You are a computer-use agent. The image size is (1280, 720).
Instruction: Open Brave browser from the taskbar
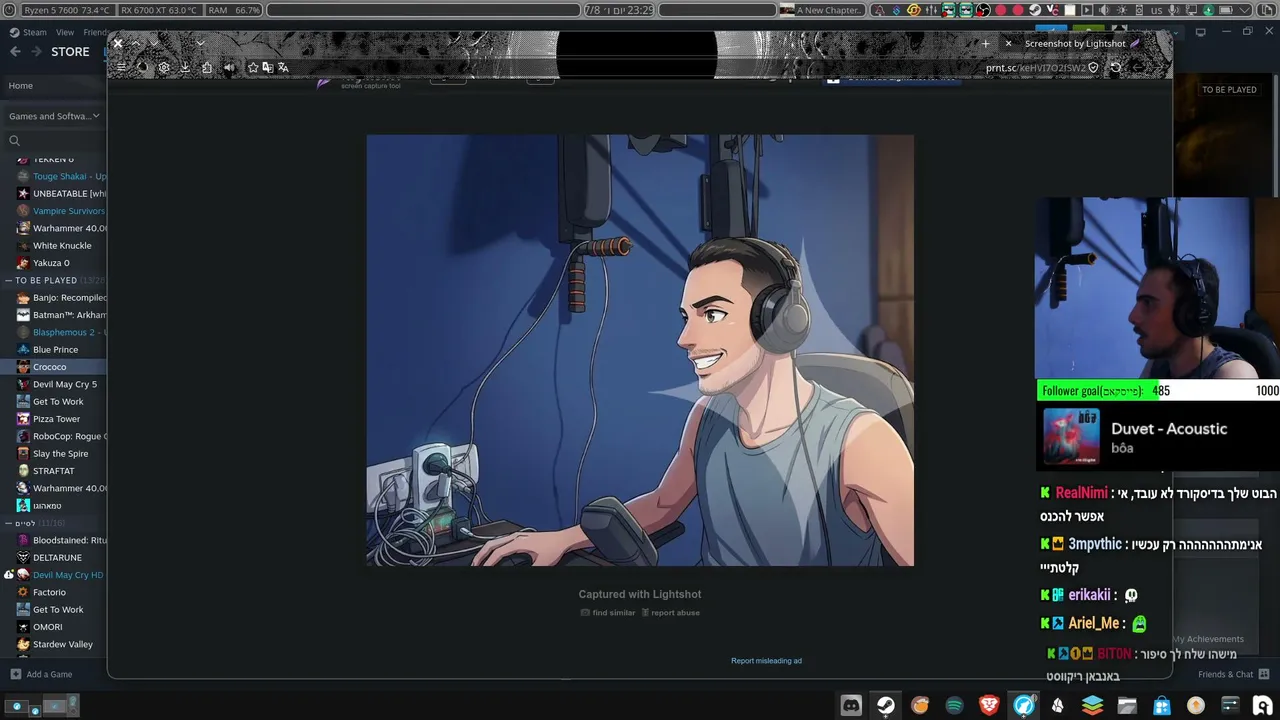pyautogui.click(x=989, y=705)
